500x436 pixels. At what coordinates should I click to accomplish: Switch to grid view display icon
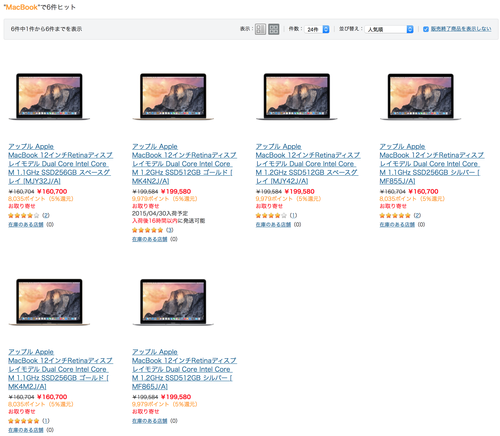pyautogui.click(x=274, y=29)
